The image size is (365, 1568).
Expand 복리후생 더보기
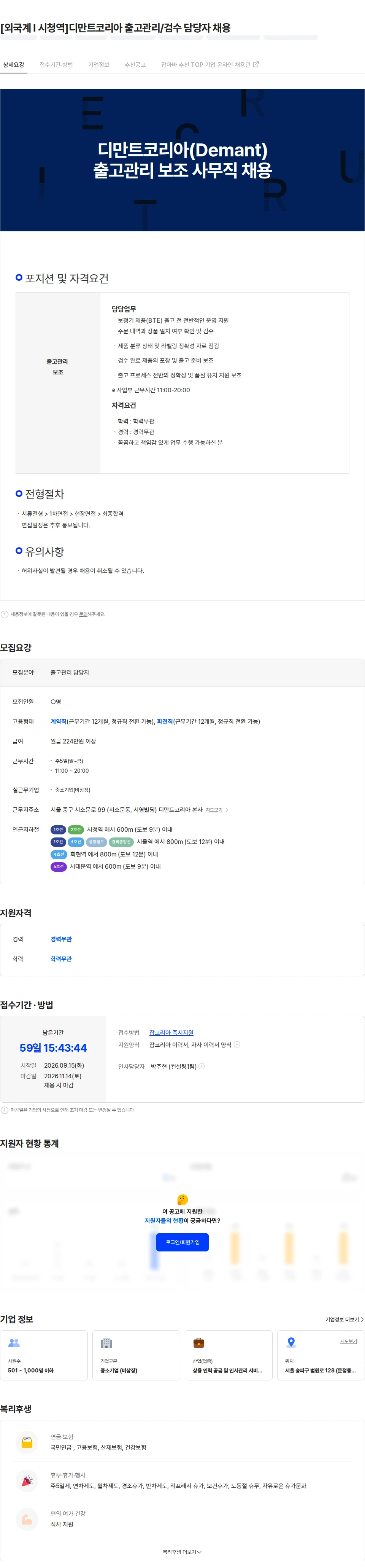182,1552
